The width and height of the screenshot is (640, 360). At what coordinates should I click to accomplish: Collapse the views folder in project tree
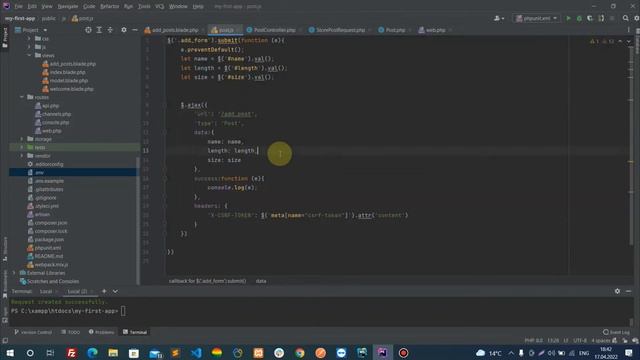[29, 55]
